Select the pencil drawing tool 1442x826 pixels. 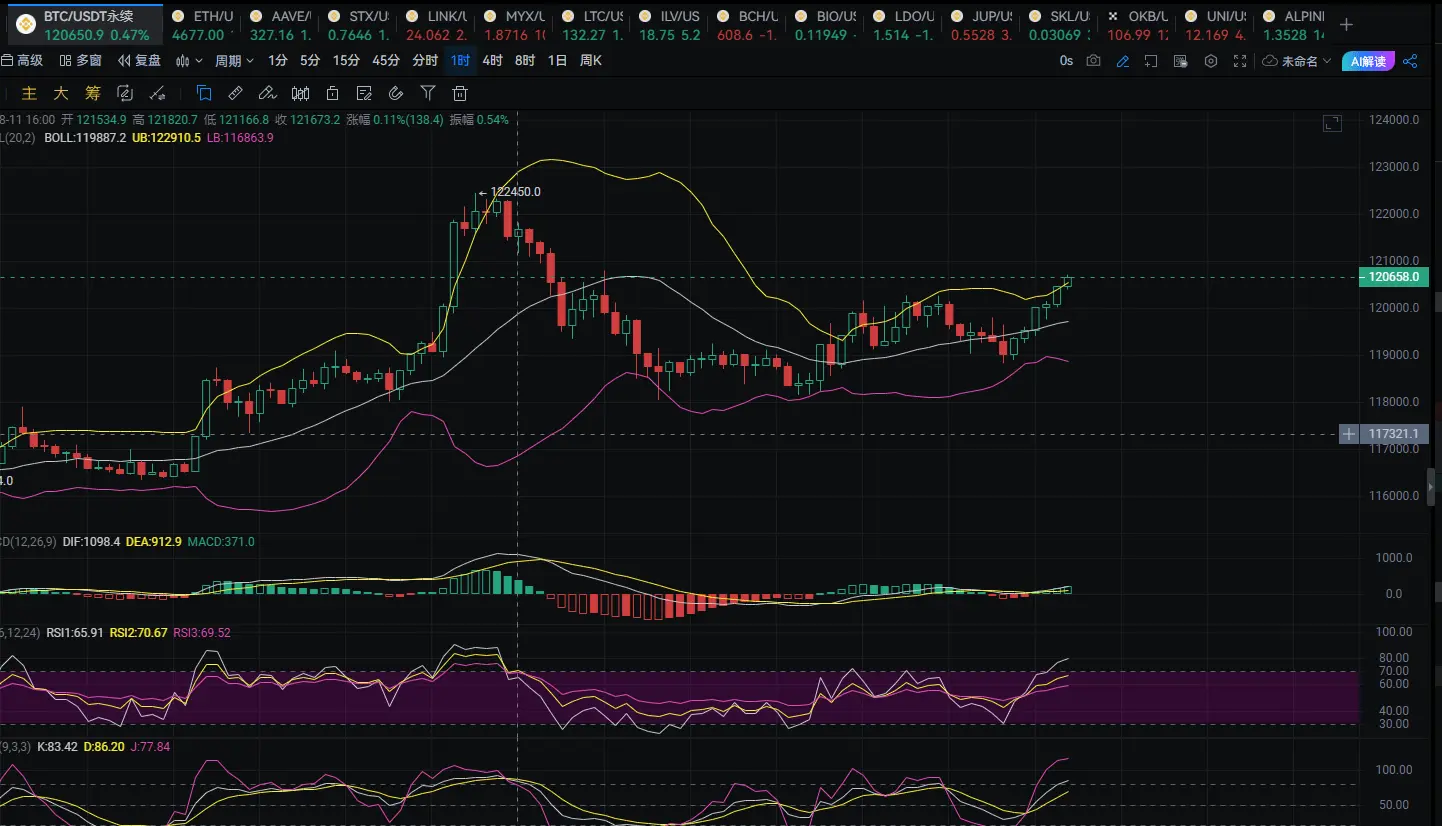[267, 94]
